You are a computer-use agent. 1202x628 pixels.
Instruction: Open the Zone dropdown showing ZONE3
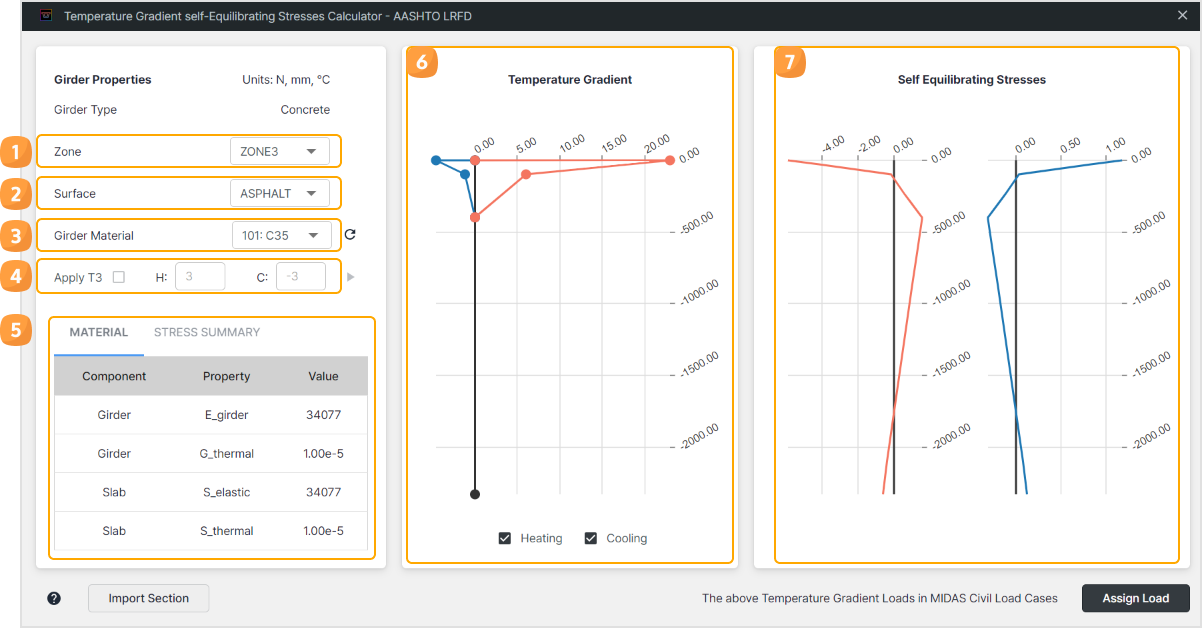coord(281,151)
